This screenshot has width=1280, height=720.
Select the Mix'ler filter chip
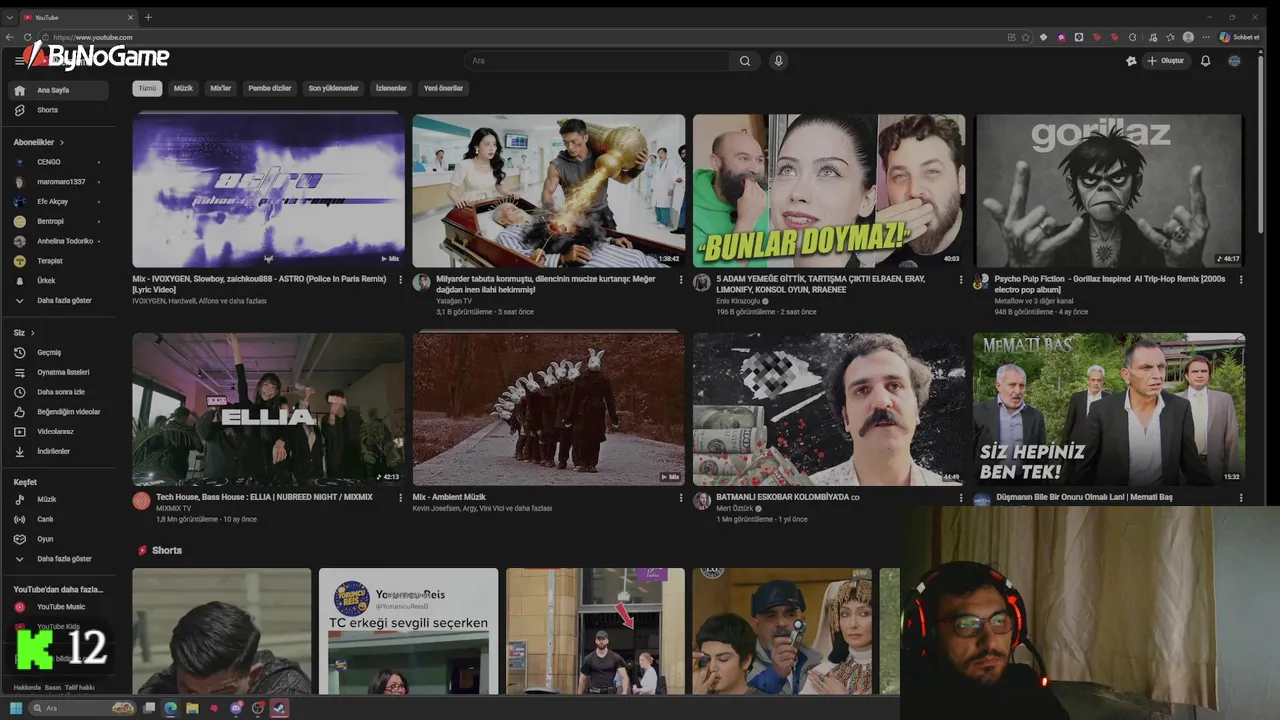click(220, 88)
